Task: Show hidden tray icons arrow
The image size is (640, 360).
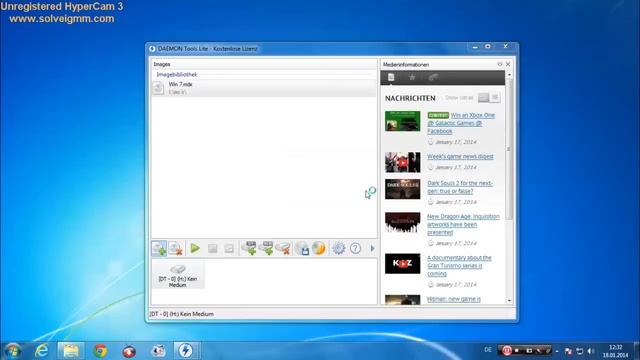Action: (557, 351)
